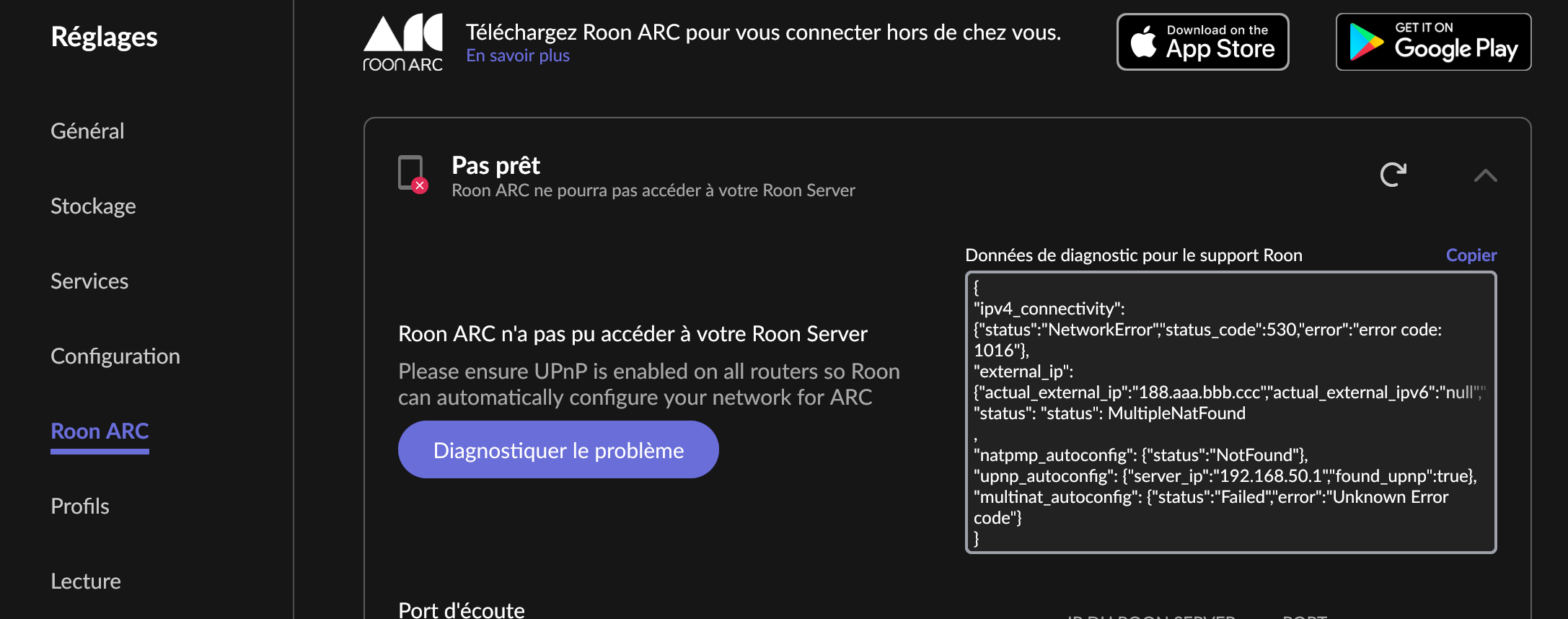The width and height of the screenshot is (1568, 619).
Task: Click Copier to copy diagnostic data
Action: click(1471, 255)
